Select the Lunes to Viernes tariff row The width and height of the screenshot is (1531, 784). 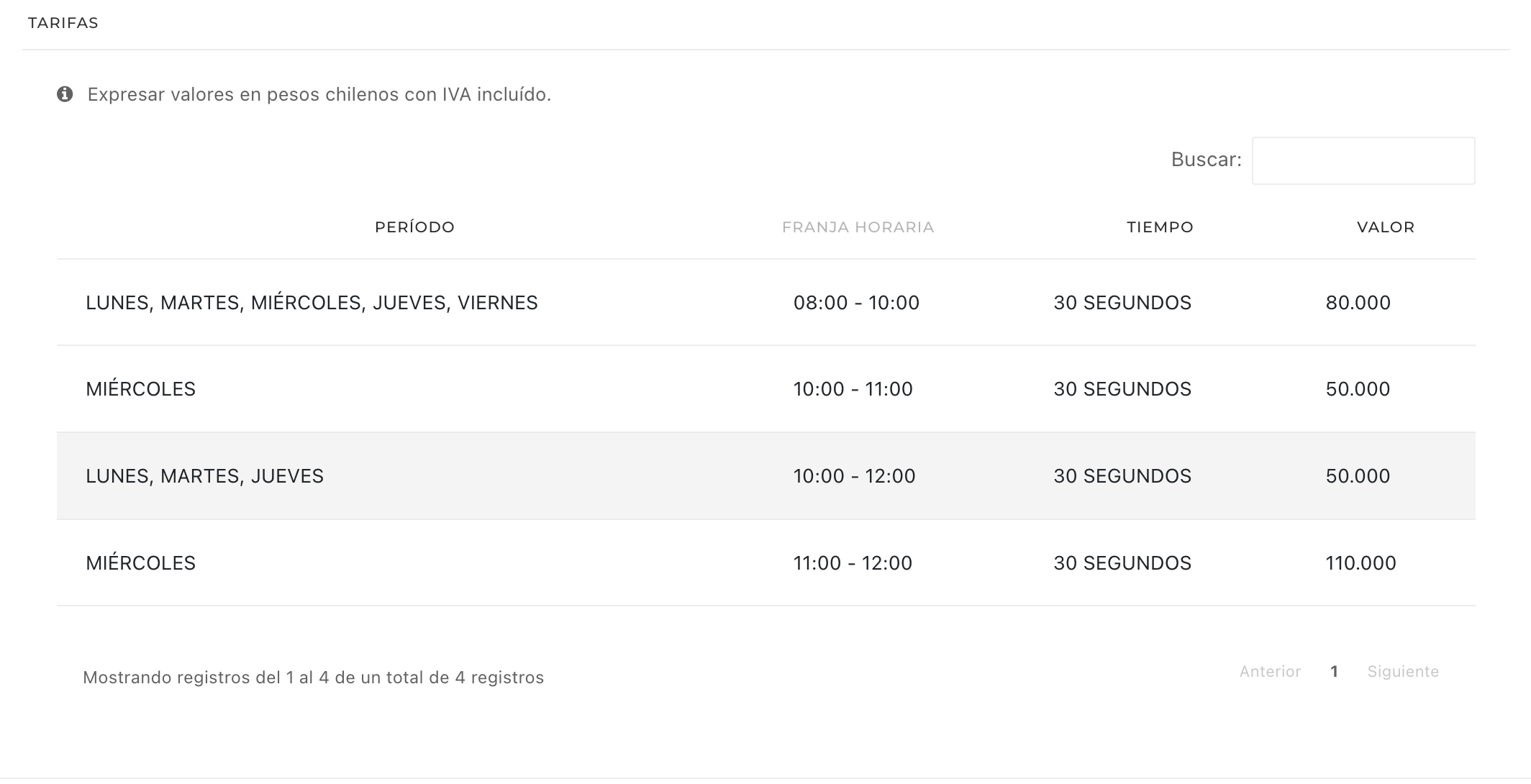click(765, 303)
